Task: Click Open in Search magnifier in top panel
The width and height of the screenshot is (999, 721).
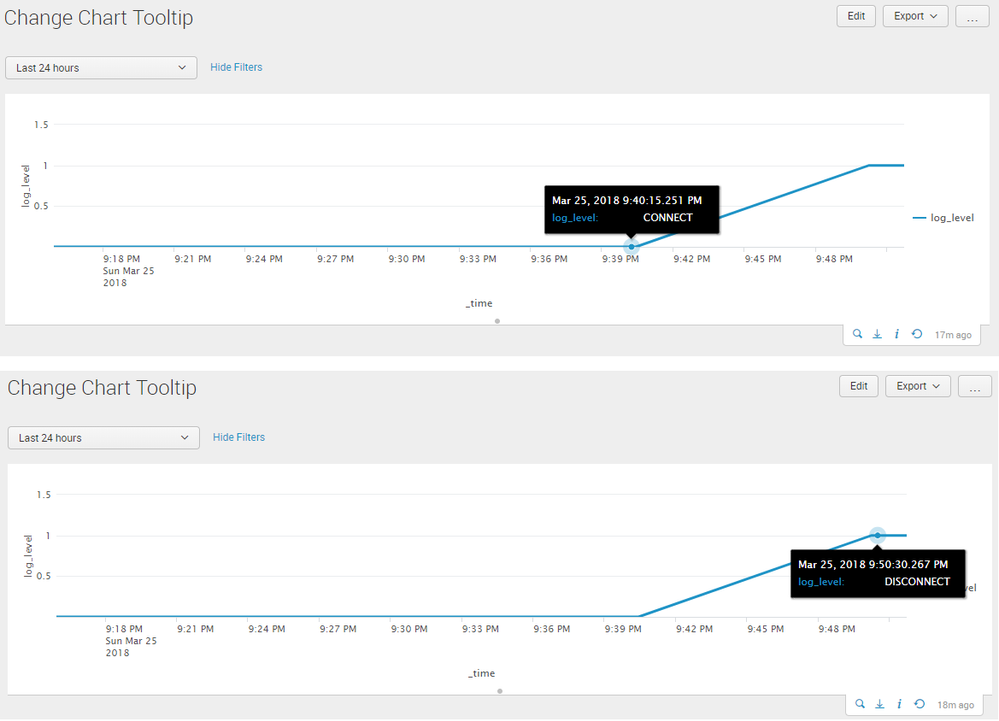Action: [858, 334]
